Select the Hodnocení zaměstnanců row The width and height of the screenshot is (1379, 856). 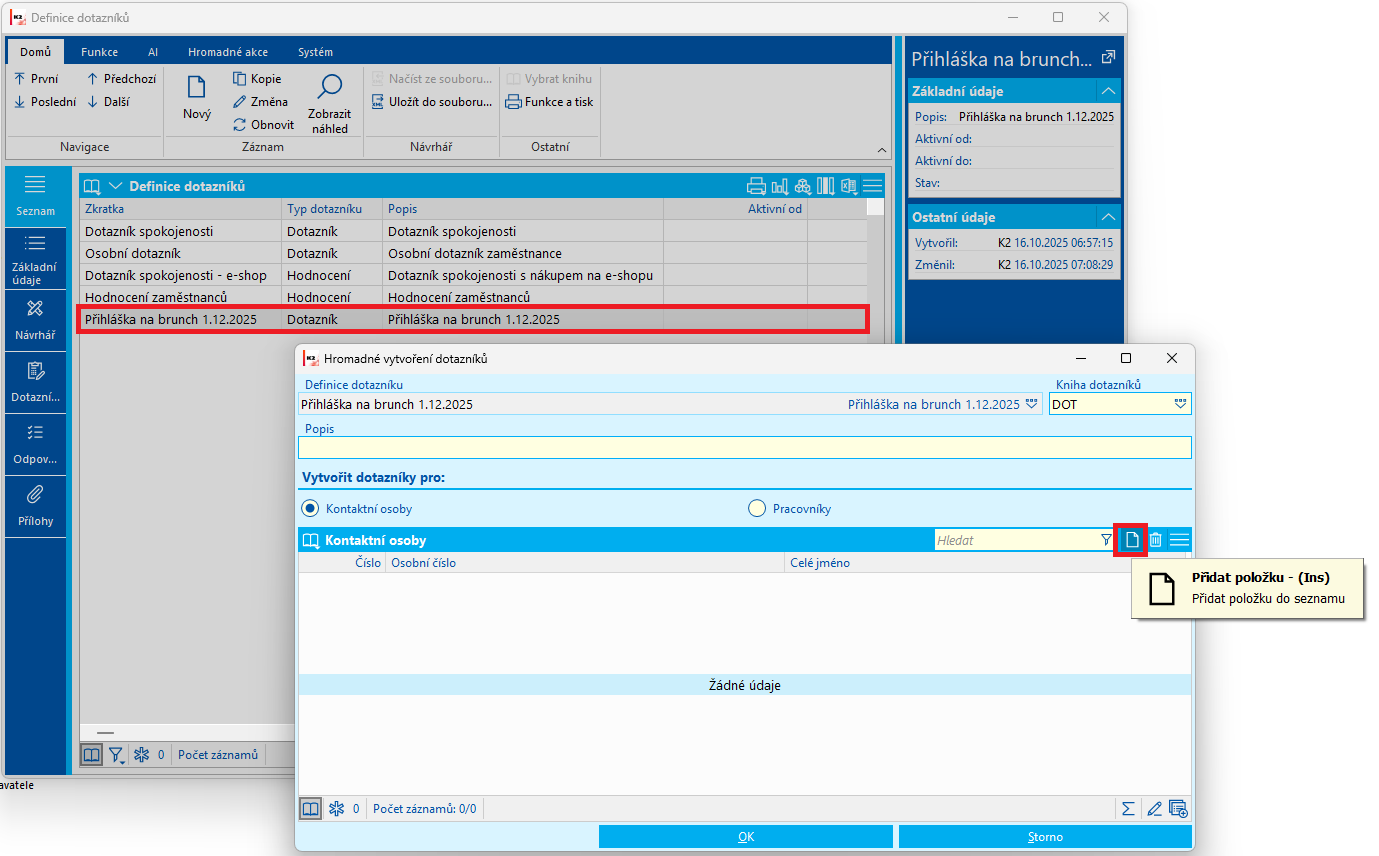coord(473,297)
